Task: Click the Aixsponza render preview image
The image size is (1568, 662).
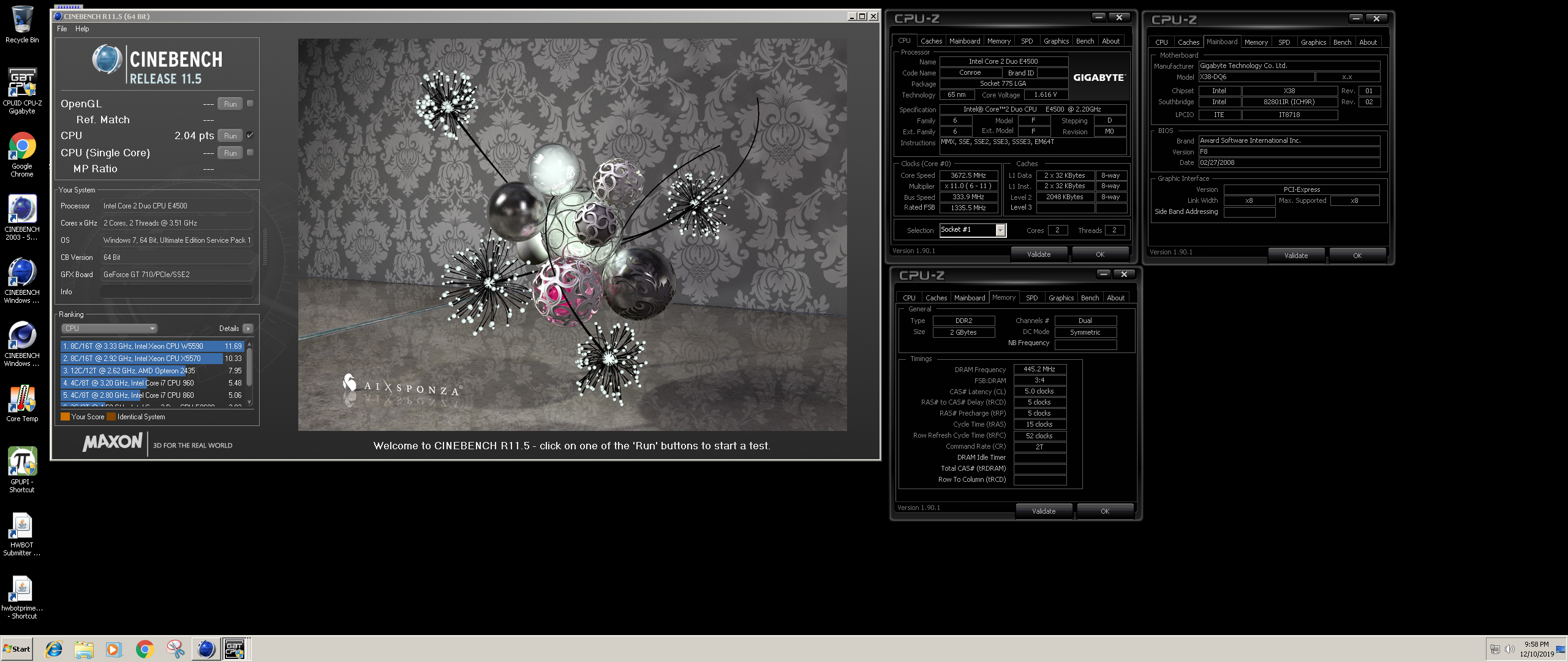Action: (572, 235)
